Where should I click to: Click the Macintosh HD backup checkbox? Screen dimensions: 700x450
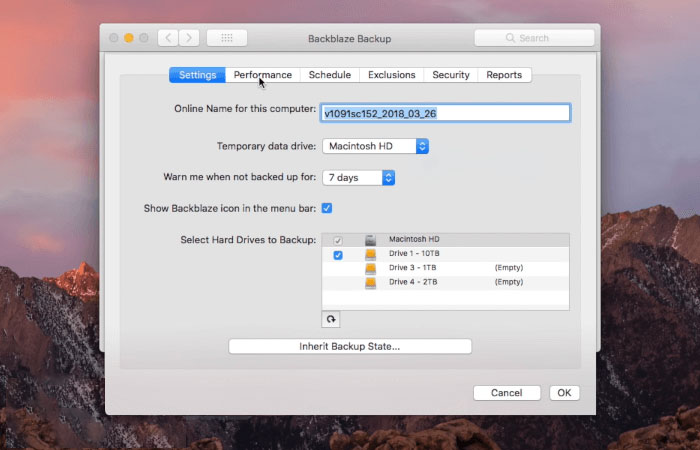tap(338, 241)
